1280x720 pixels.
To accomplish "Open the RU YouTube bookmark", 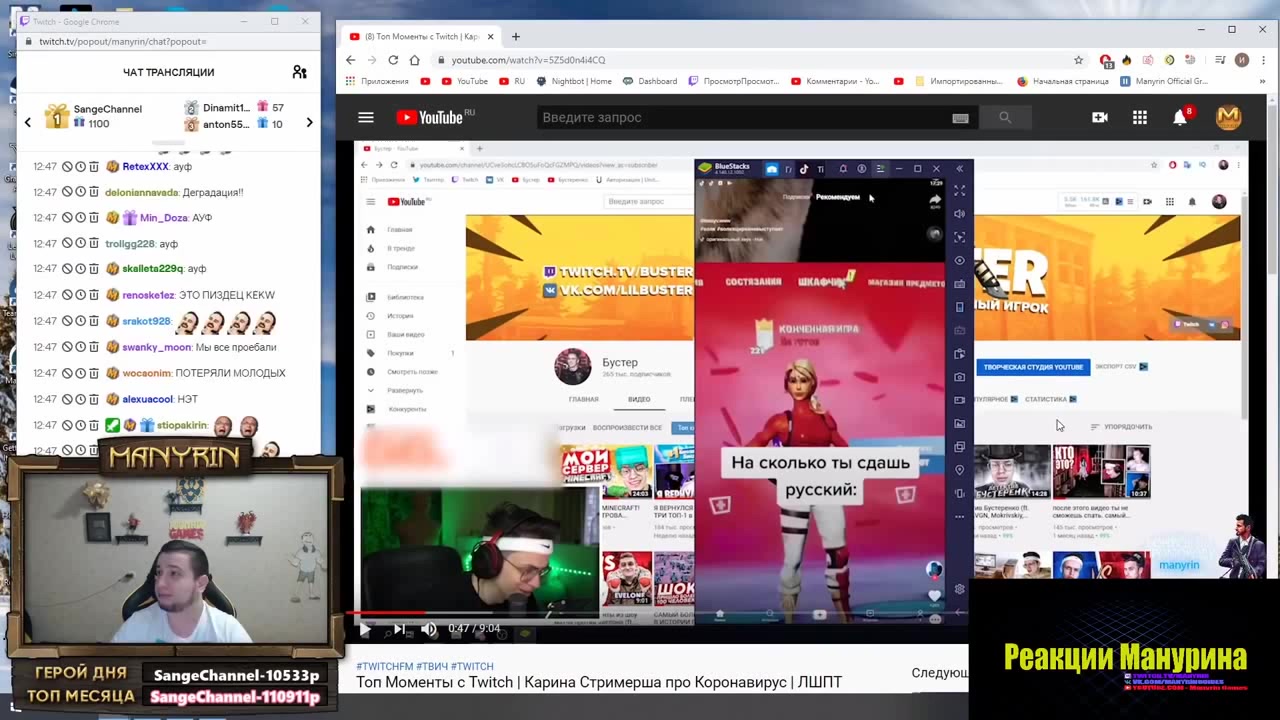I will (512, 81).
